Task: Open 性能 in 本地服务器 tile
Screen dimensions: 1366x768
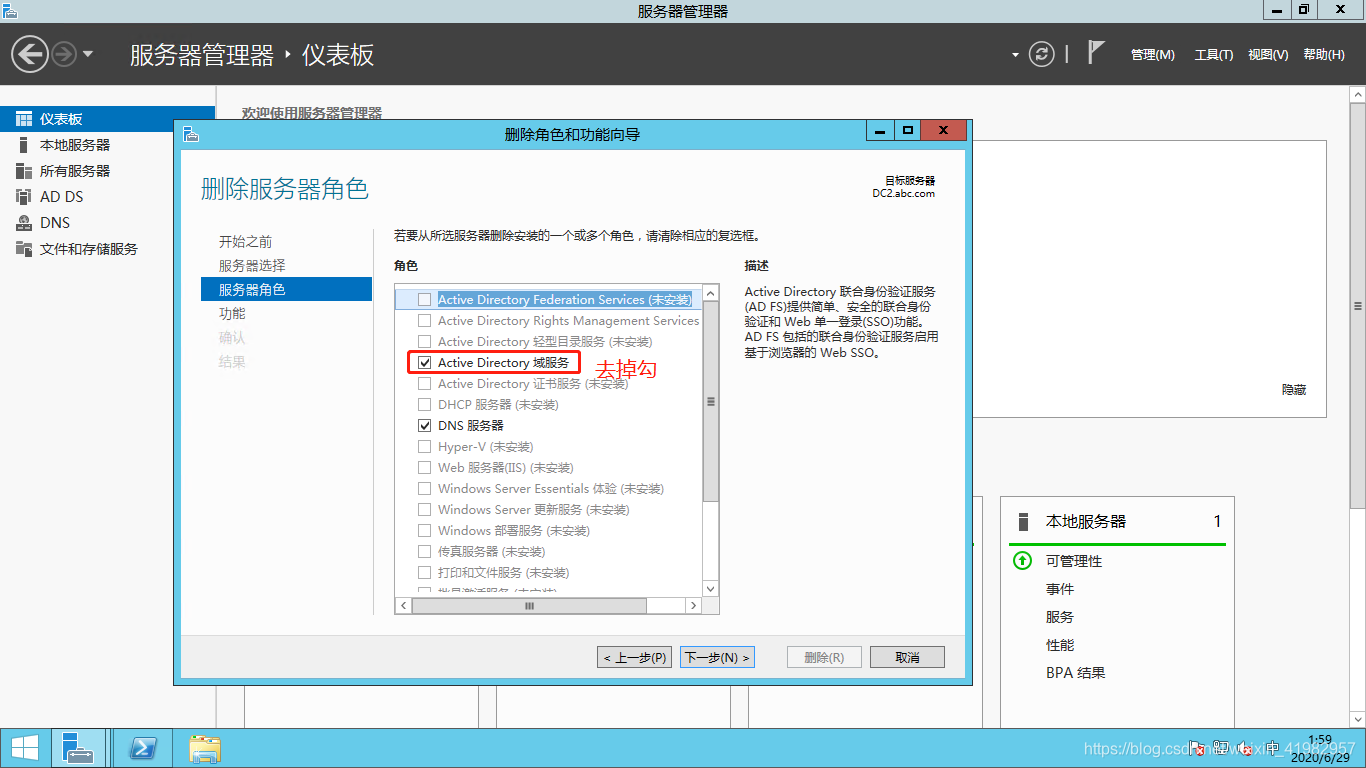Action: (1060, 645)
